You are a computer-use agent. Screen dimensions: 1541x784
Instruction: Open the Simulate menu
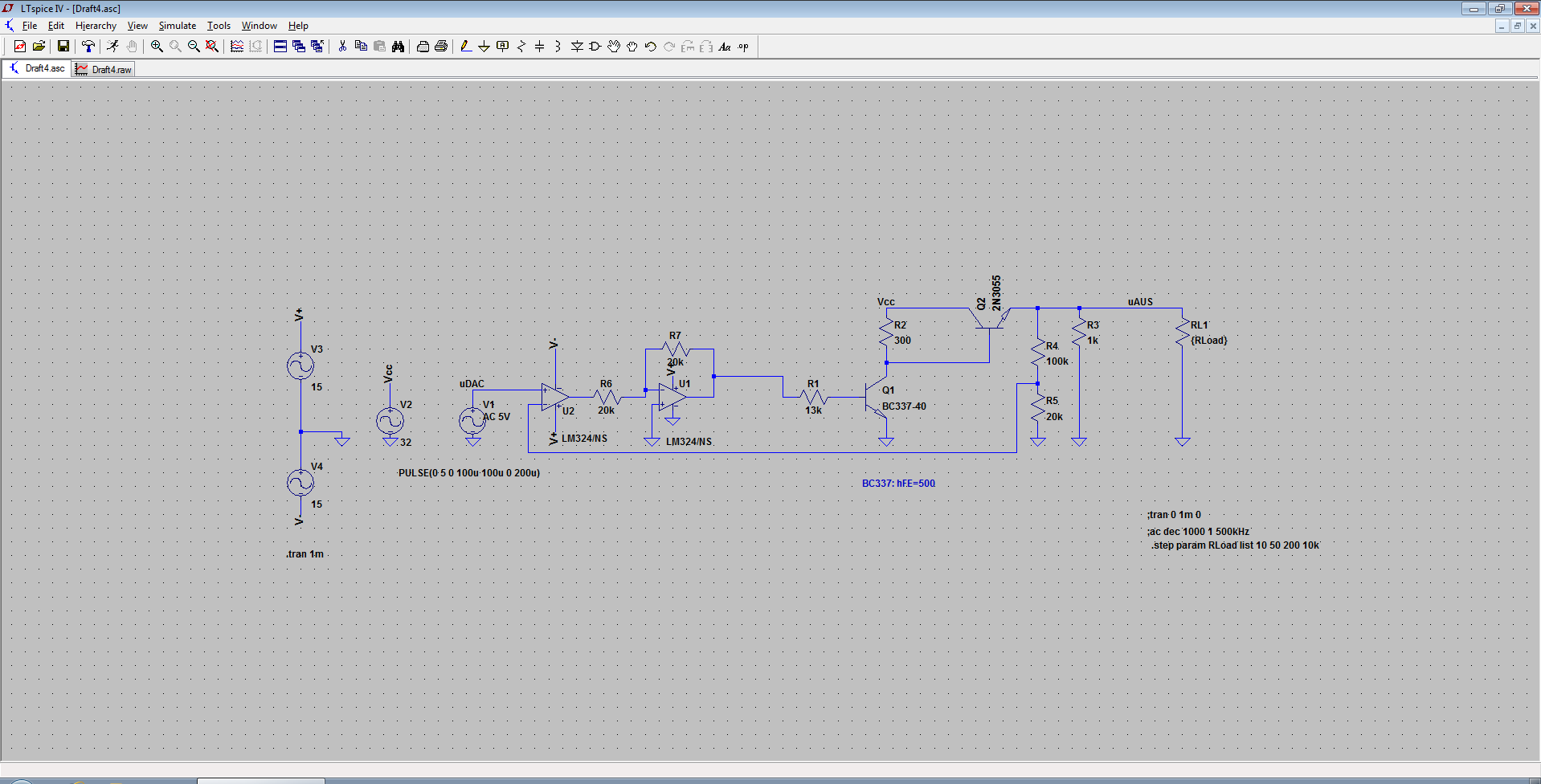pos(177,26)
